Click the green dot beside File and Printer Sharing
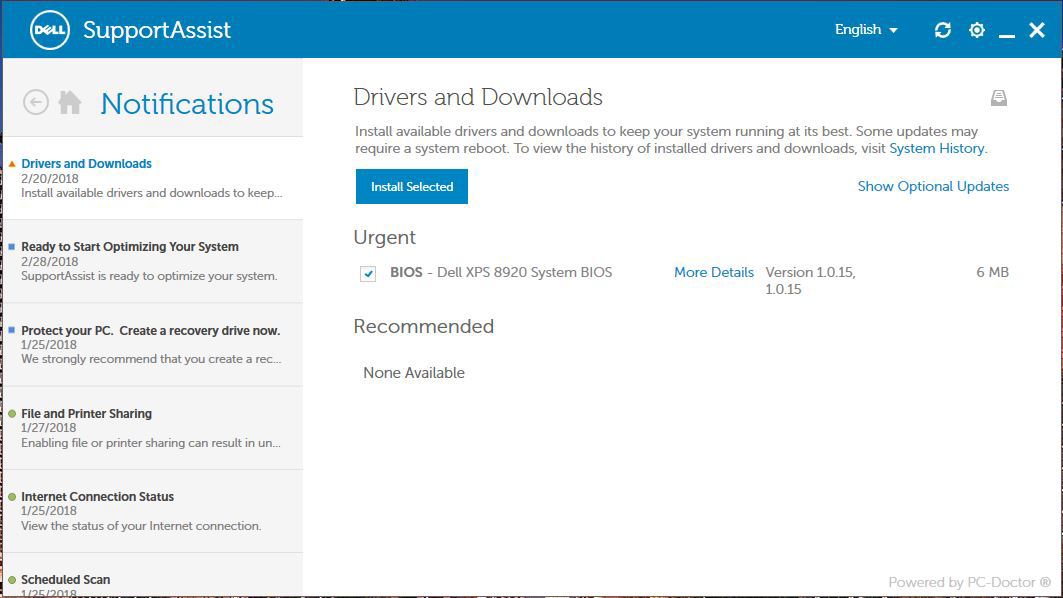Screen dimensions: 1063x598 [12, 414]
